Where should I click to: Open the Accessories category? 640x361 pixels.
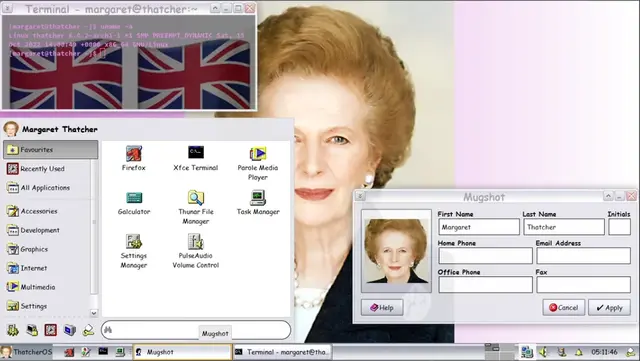(48, 211)
